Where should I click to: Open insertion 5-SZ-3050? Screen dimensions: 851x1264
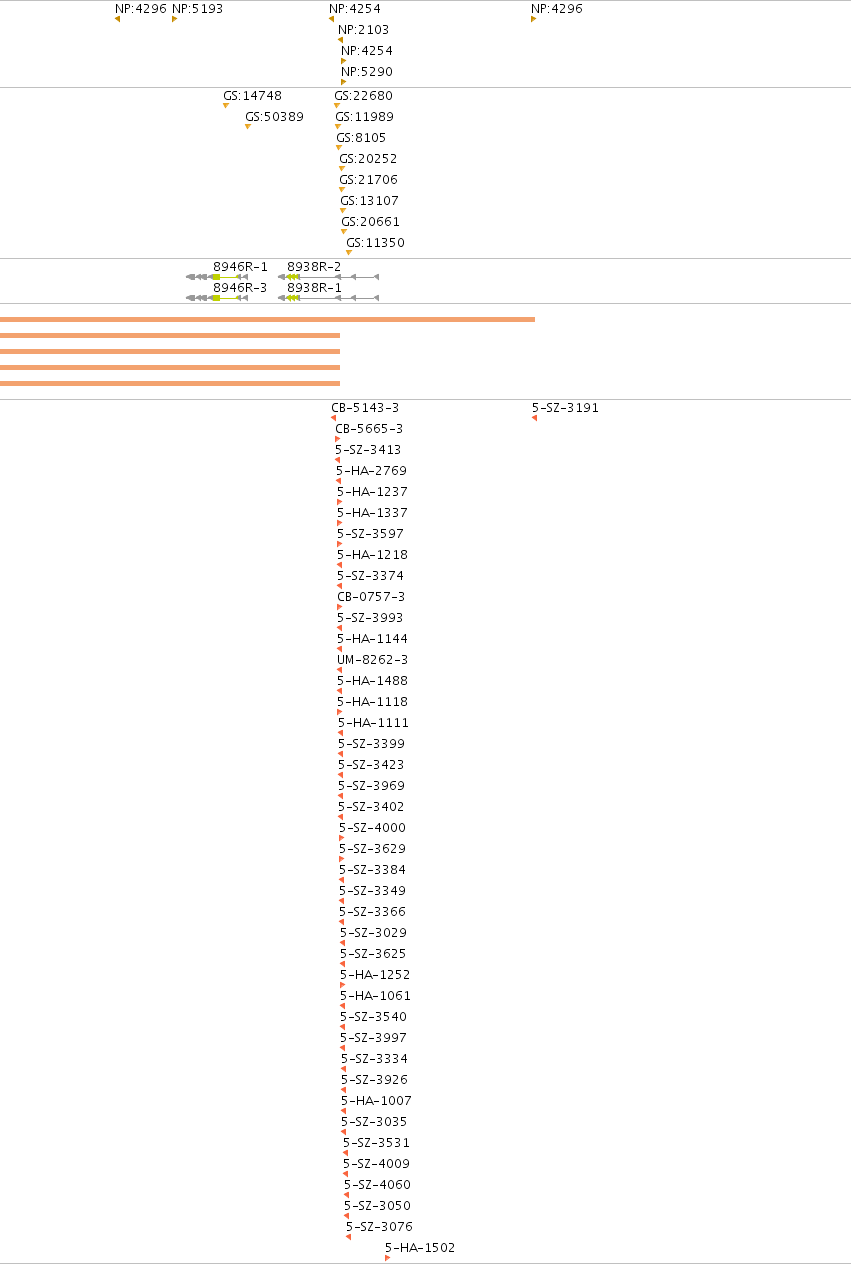[377, 1206]
